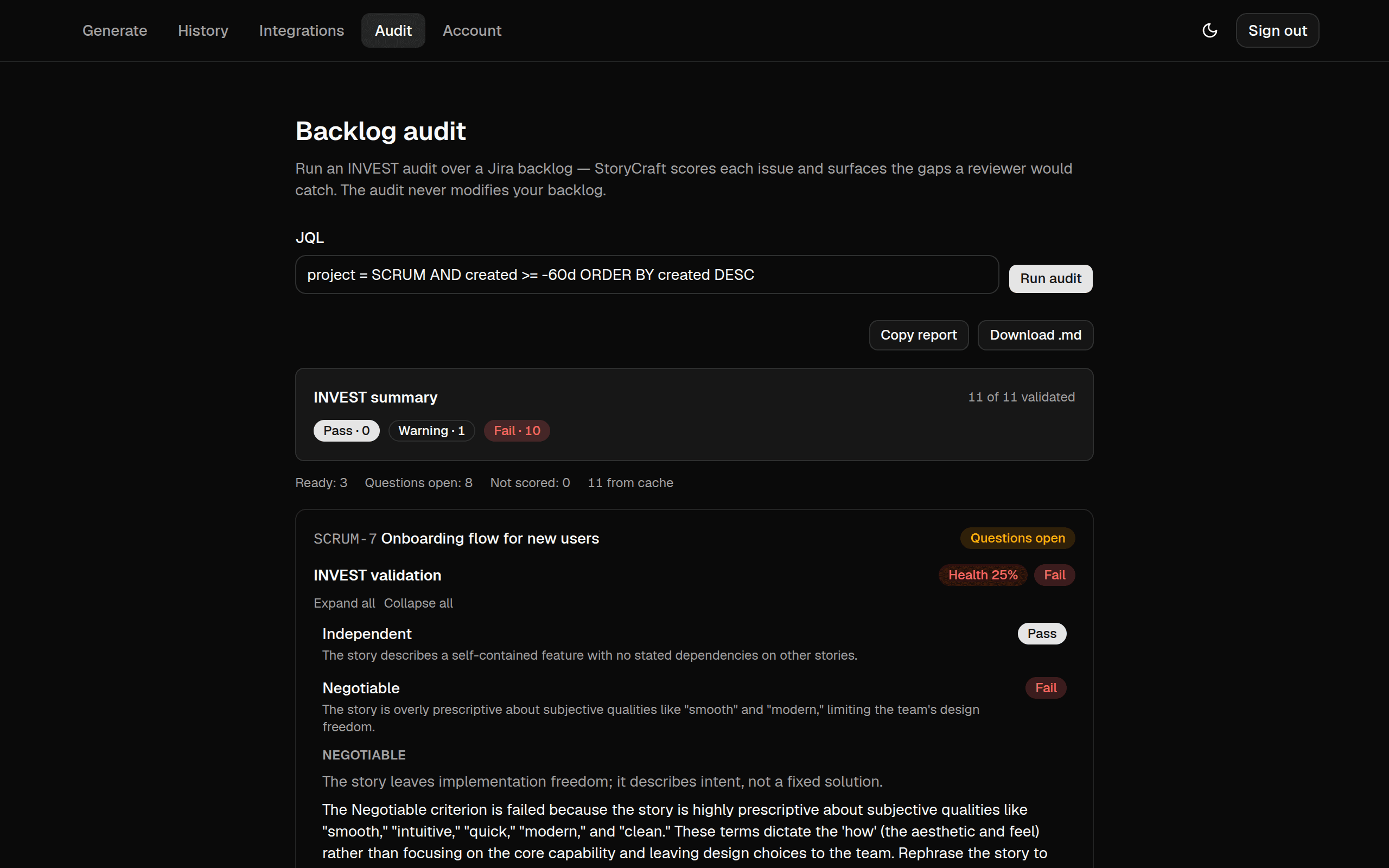The image size is (1389, 868).
Task: Click into the JQL query field
Action: pos(647,275)
